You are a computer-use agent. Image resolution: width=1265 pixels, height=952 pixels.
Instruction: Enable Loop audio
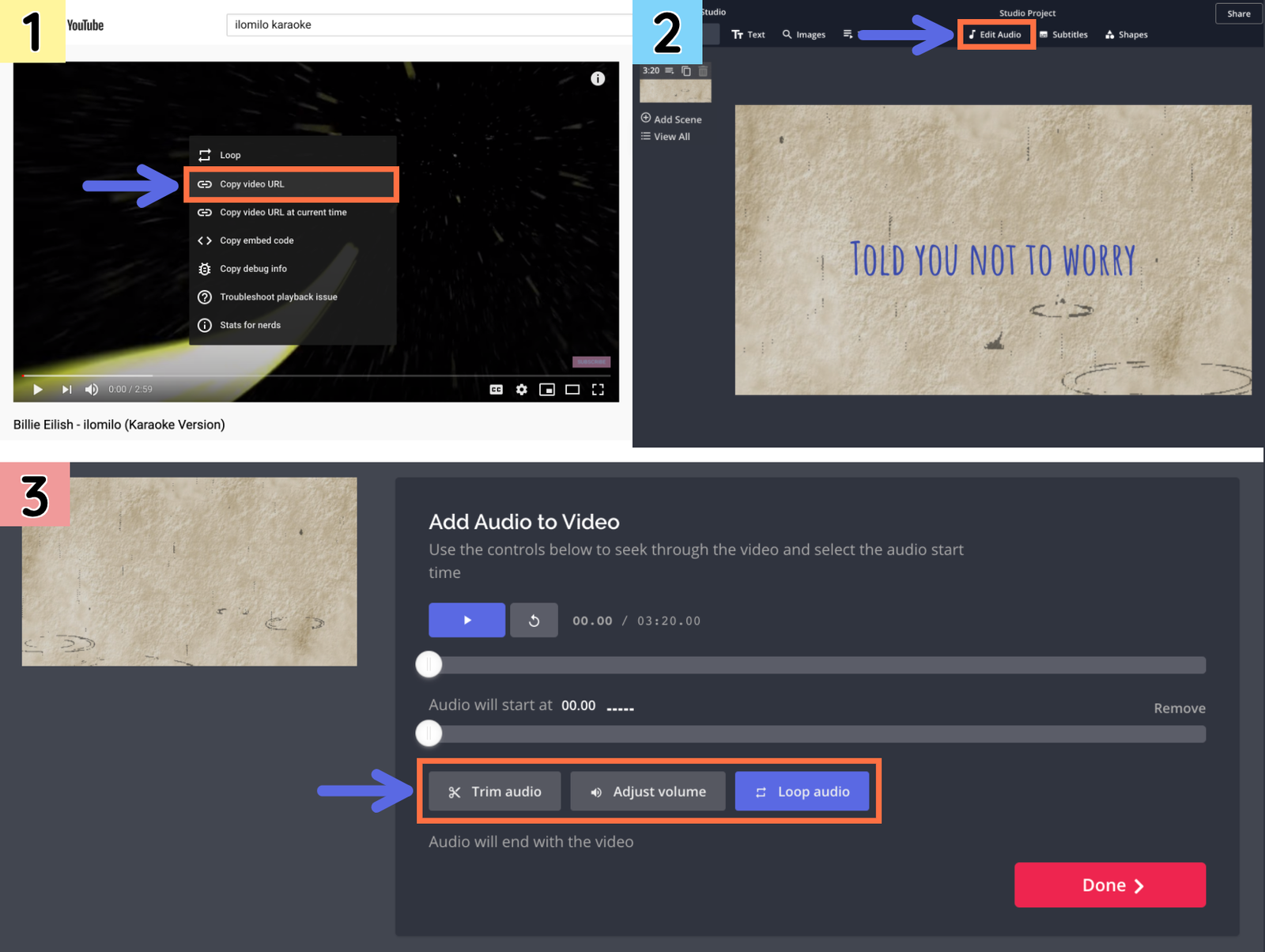pos(802,791)
